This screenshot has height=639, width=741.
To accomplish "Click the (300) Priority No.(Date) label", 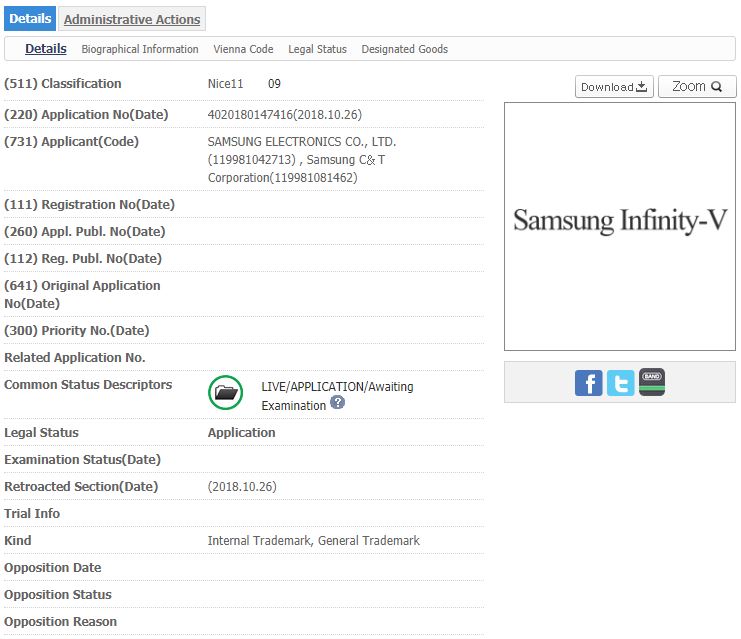I will [x=77, y=331].
